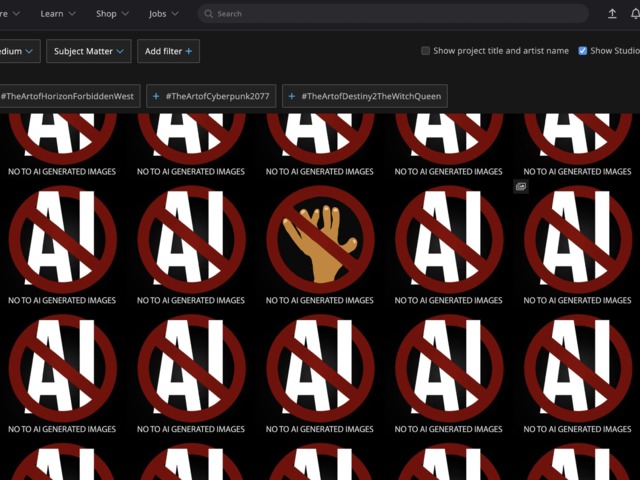Click plus icon on #TheArtofCyberpunk2077 tag

coord(156,96)
